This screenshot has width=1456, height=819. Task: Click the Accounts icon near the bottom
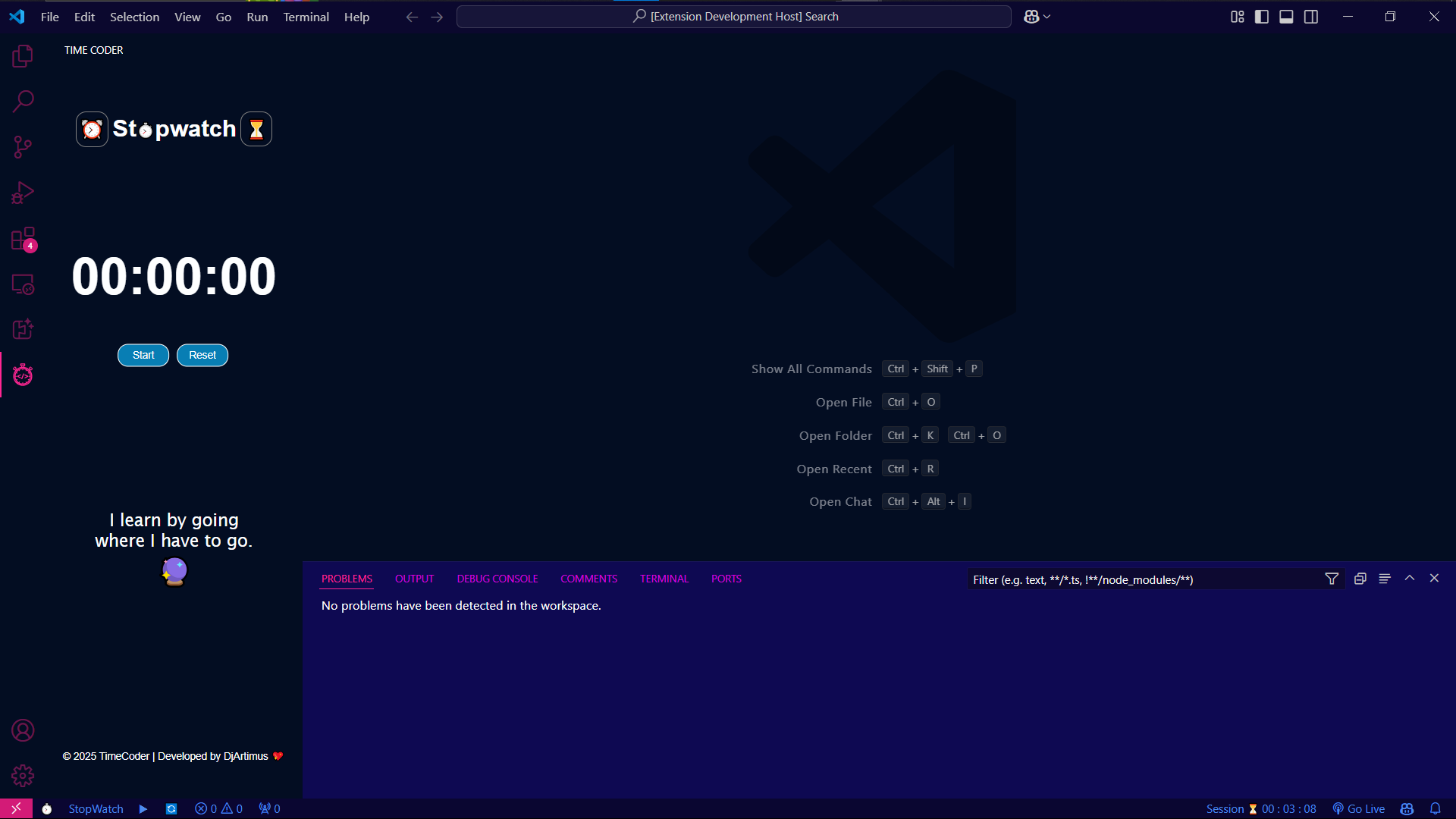23,730
